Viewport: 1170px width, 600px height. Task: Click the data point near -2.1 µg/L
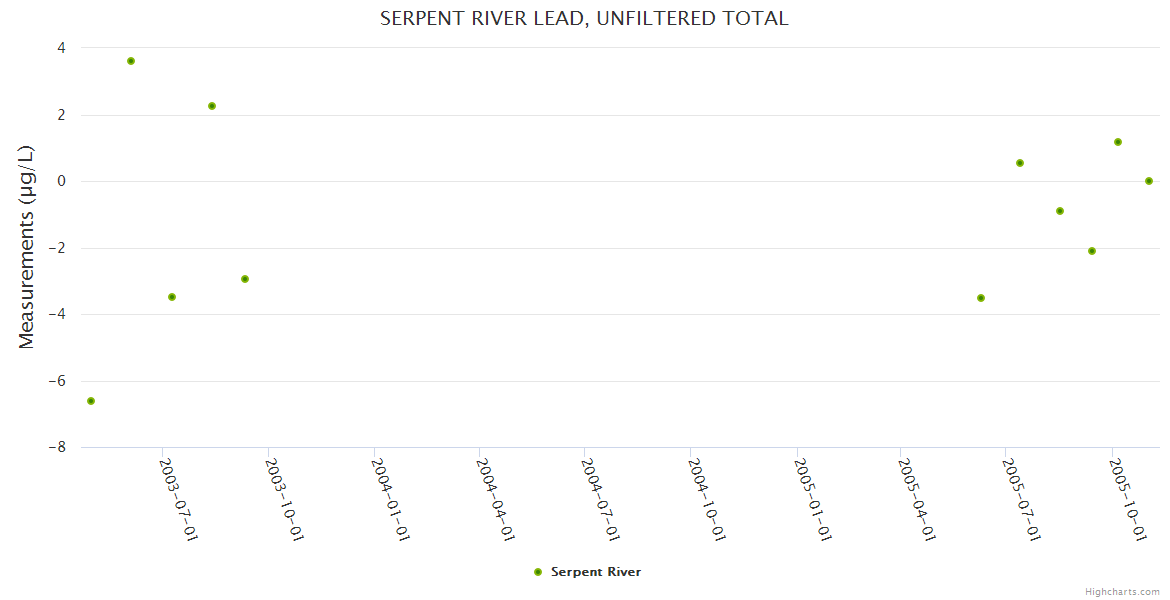[x=1092, y=251]
